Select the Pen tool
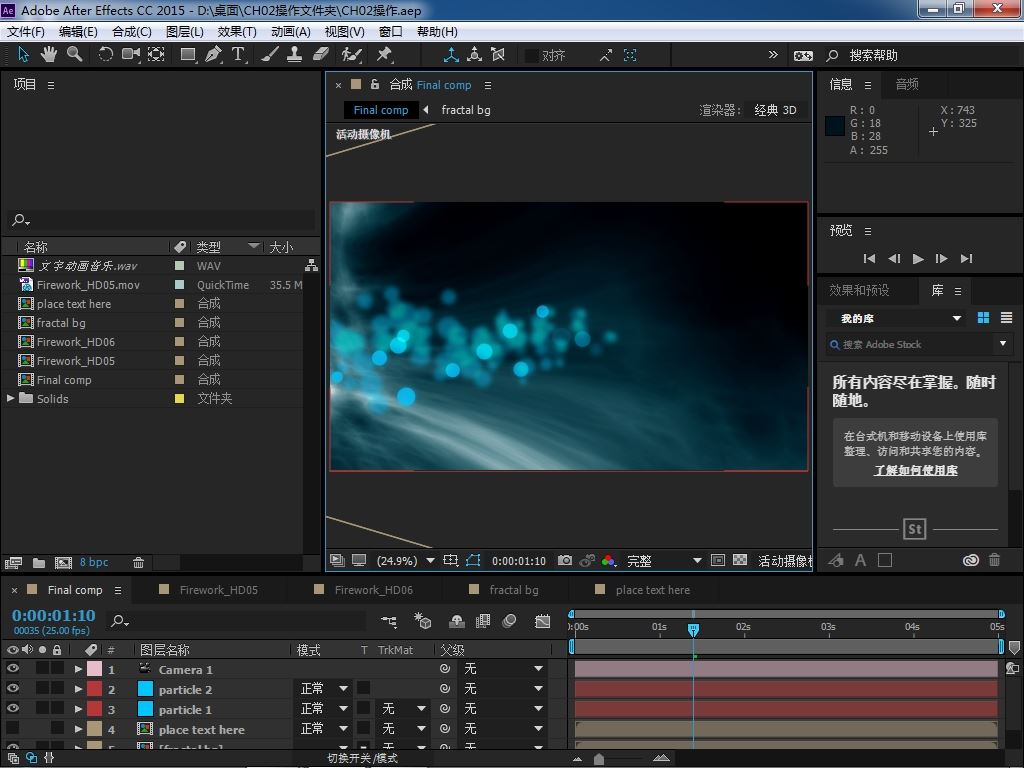This screenshot has height=768, width=1024. pyautogui.click(x=213, y=55)
